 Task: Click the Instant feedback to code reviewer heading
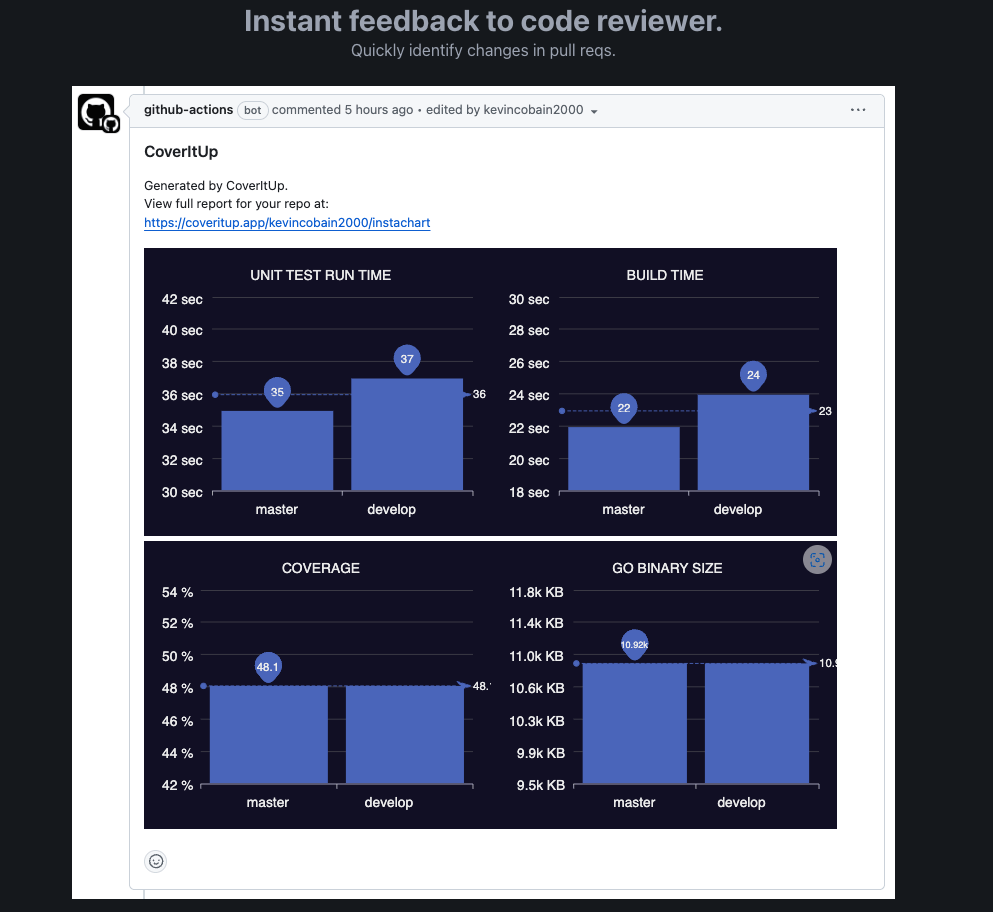pos(483,21)
